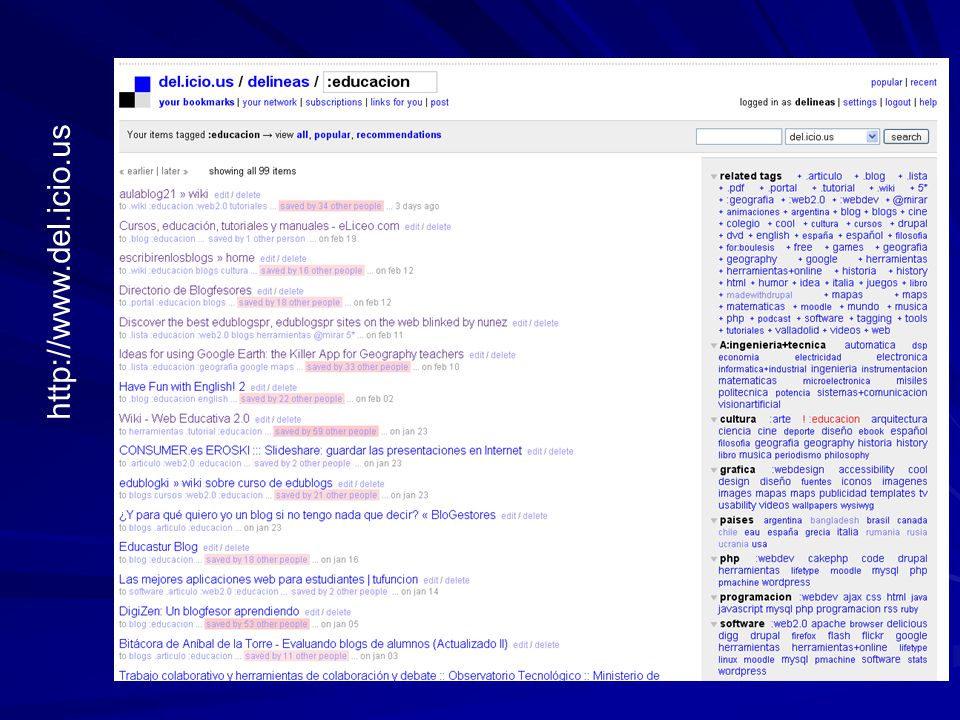Viewport: 960px width, 720px height.
Task: Open 'saved by 18 other people' under Blogfesores
Action: [289, 302]
